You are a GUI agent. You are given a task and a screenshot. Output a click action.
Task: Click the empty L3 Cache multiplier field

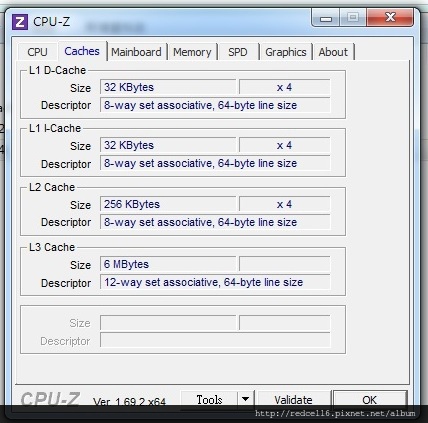(285, 264)
